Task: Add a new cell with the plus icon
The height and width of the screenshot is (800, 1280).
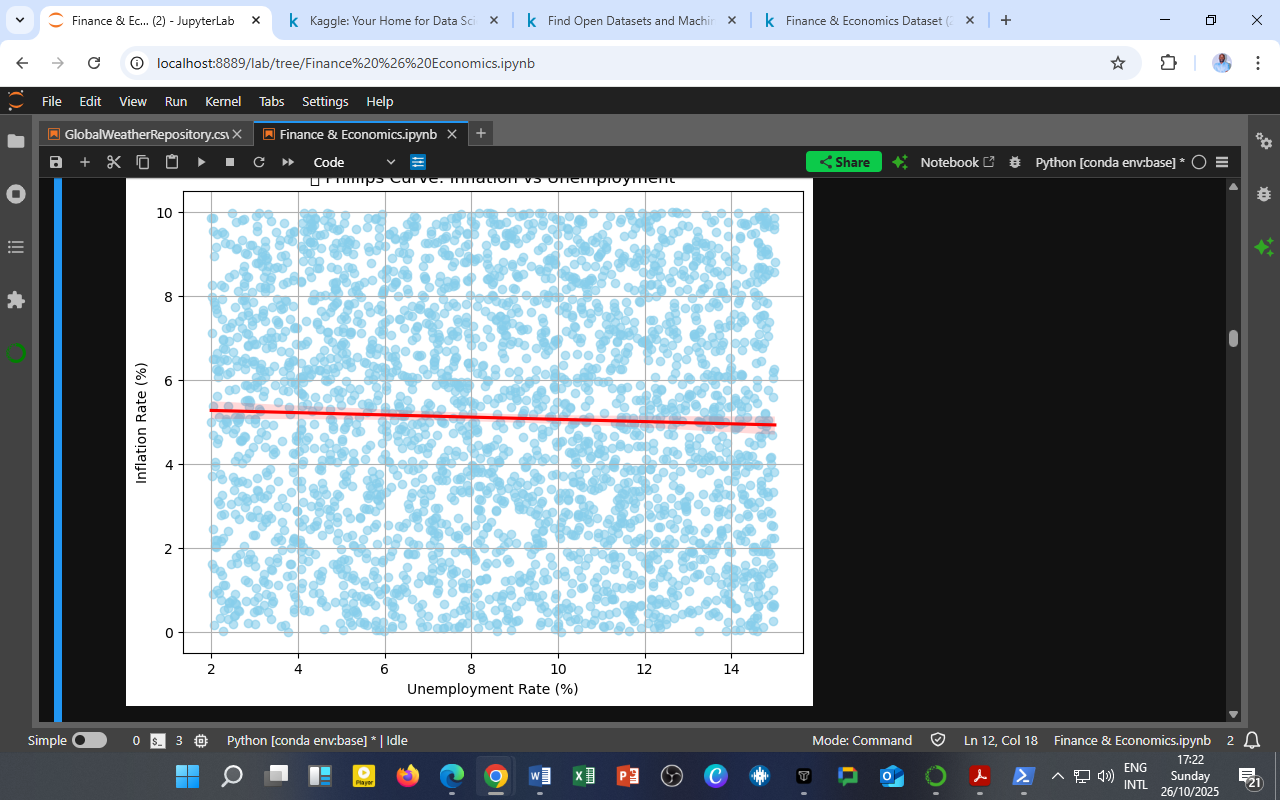Action: (x=85, y=161)
